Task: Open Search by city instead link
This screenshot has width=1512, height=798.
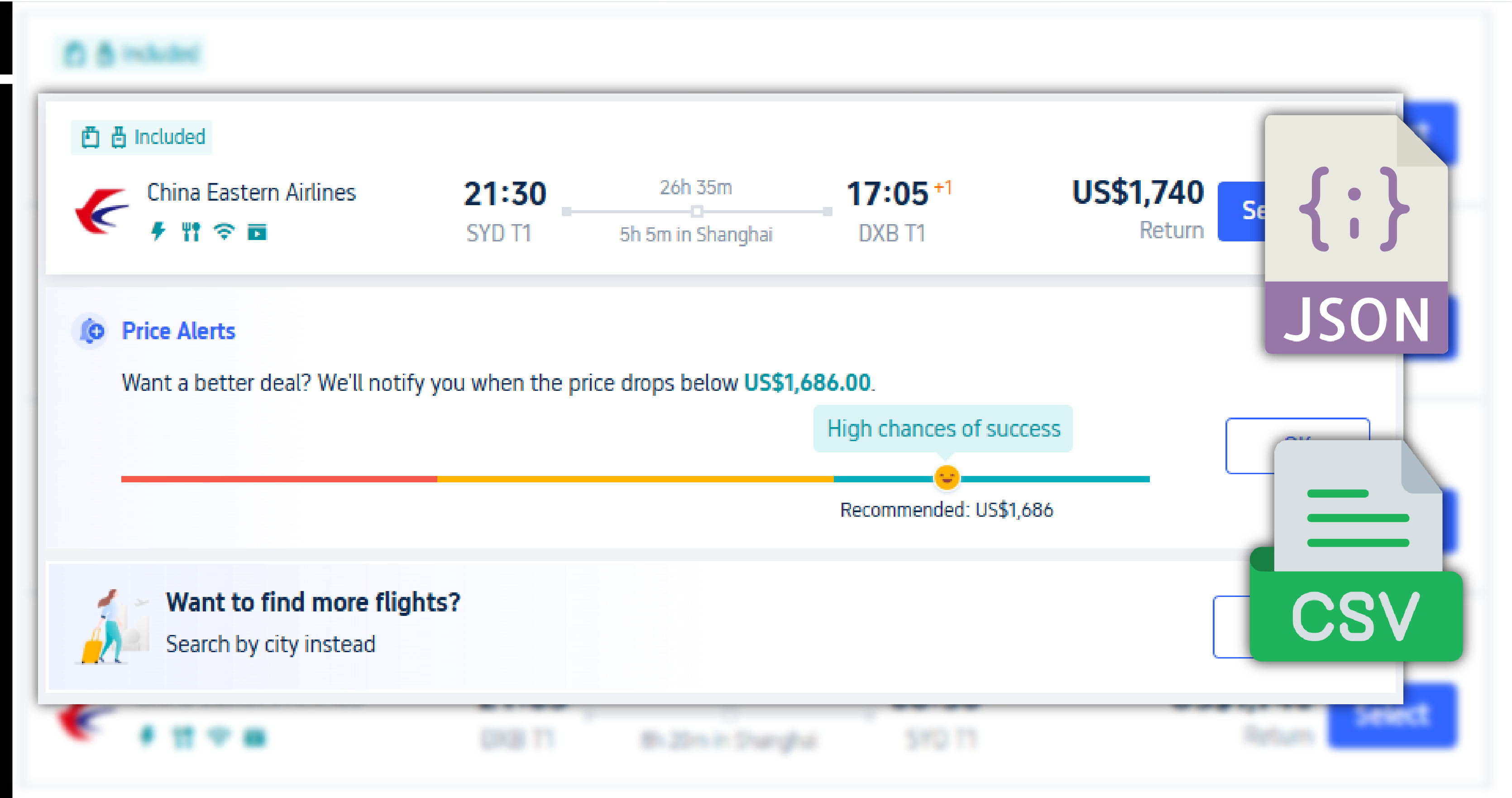Action: (271, 643)
